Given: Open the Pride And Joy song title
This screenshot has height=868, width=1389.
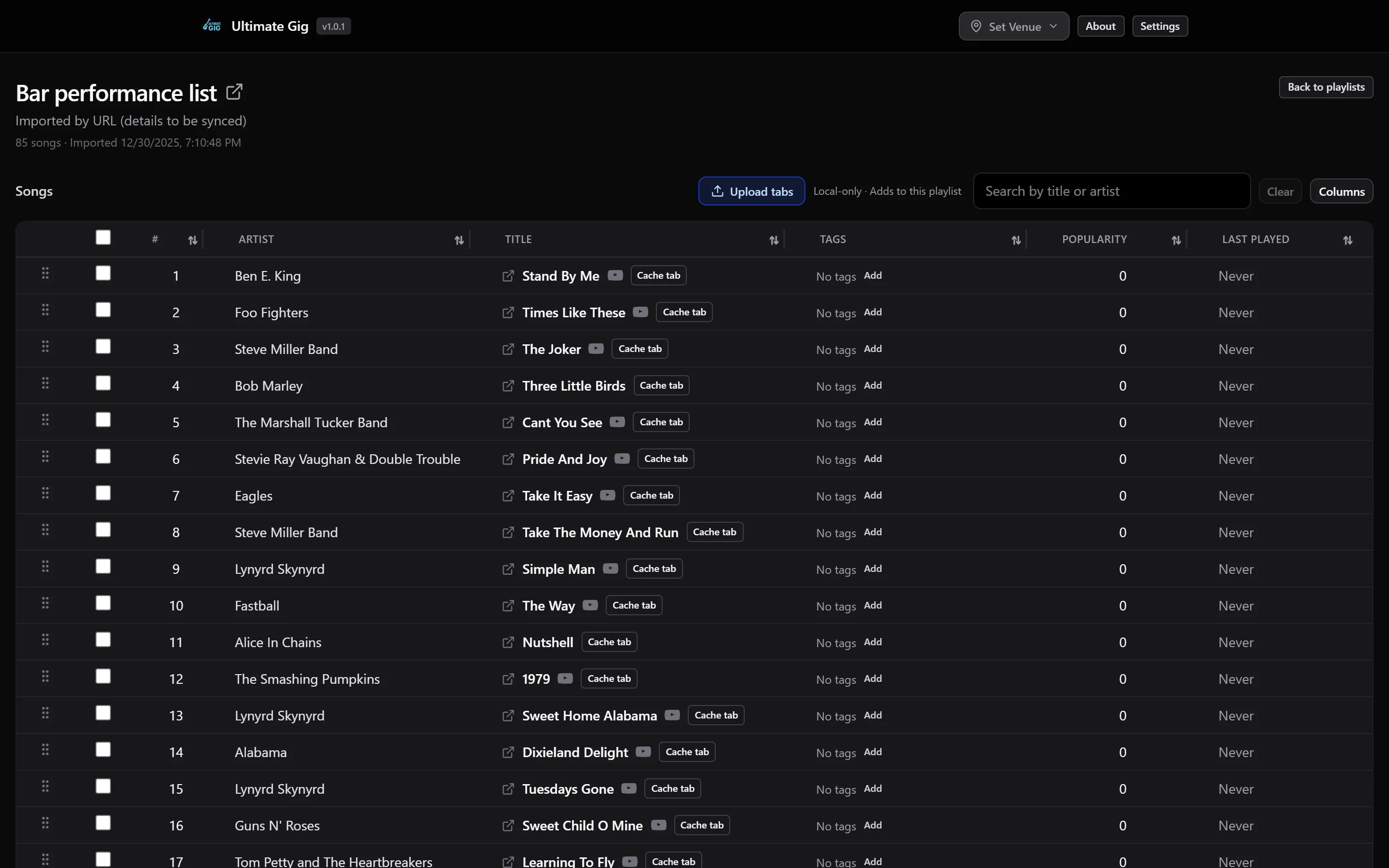Looking at the screenshot, I should click(564, 459).
